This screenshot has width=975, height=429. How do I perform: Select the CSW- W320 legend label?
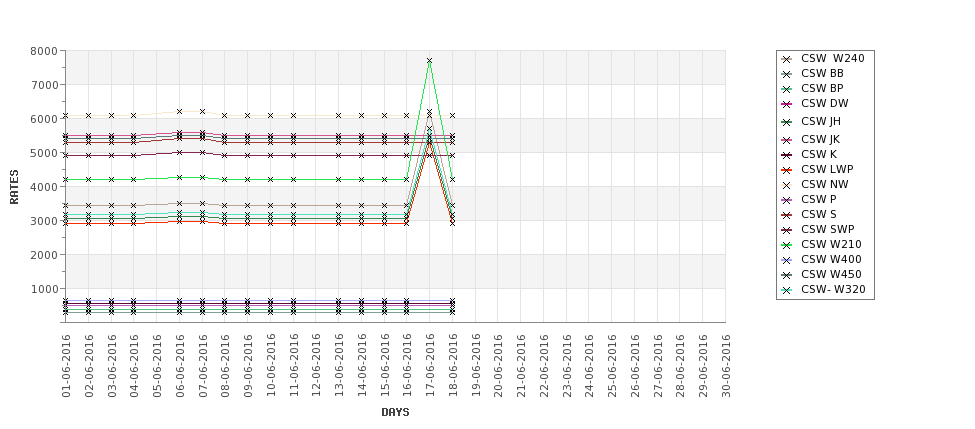coord(833,289)
